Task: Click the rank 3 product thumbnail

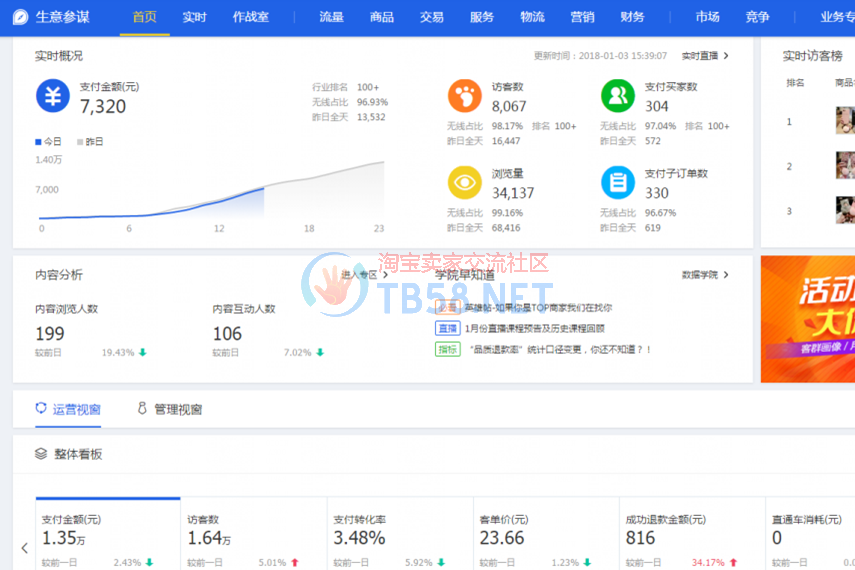Action: [x=845, y=210]
